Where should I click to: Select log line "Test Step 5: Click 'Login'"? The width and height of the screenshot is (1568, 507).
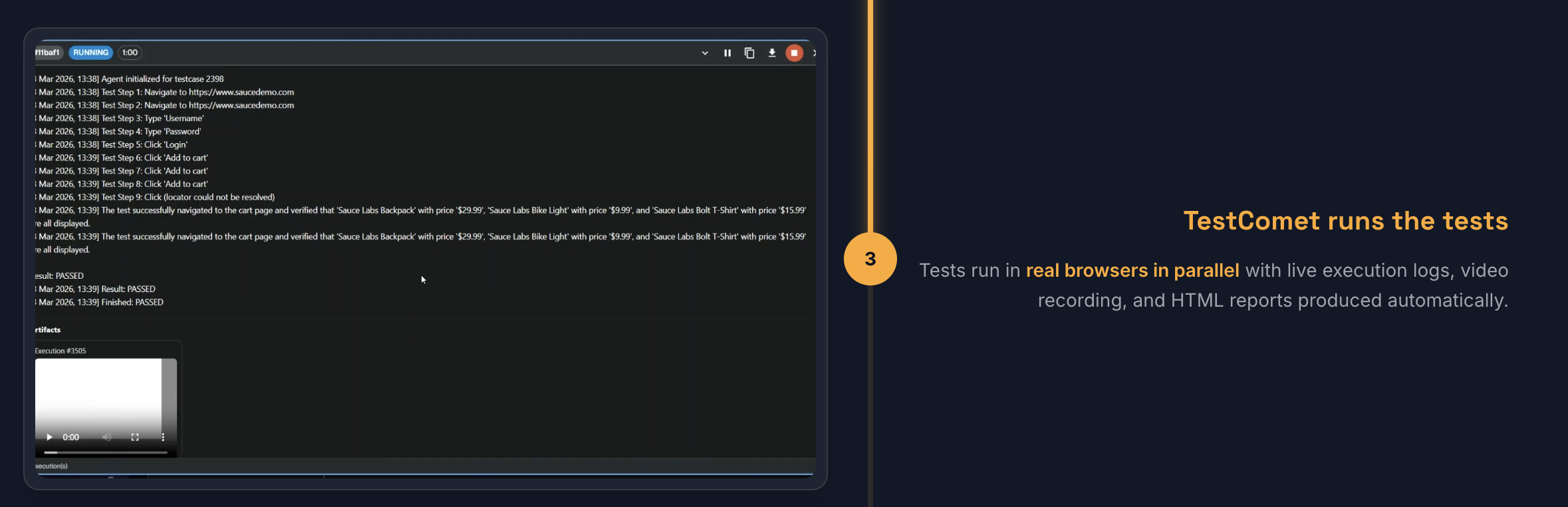pos(112,144)
